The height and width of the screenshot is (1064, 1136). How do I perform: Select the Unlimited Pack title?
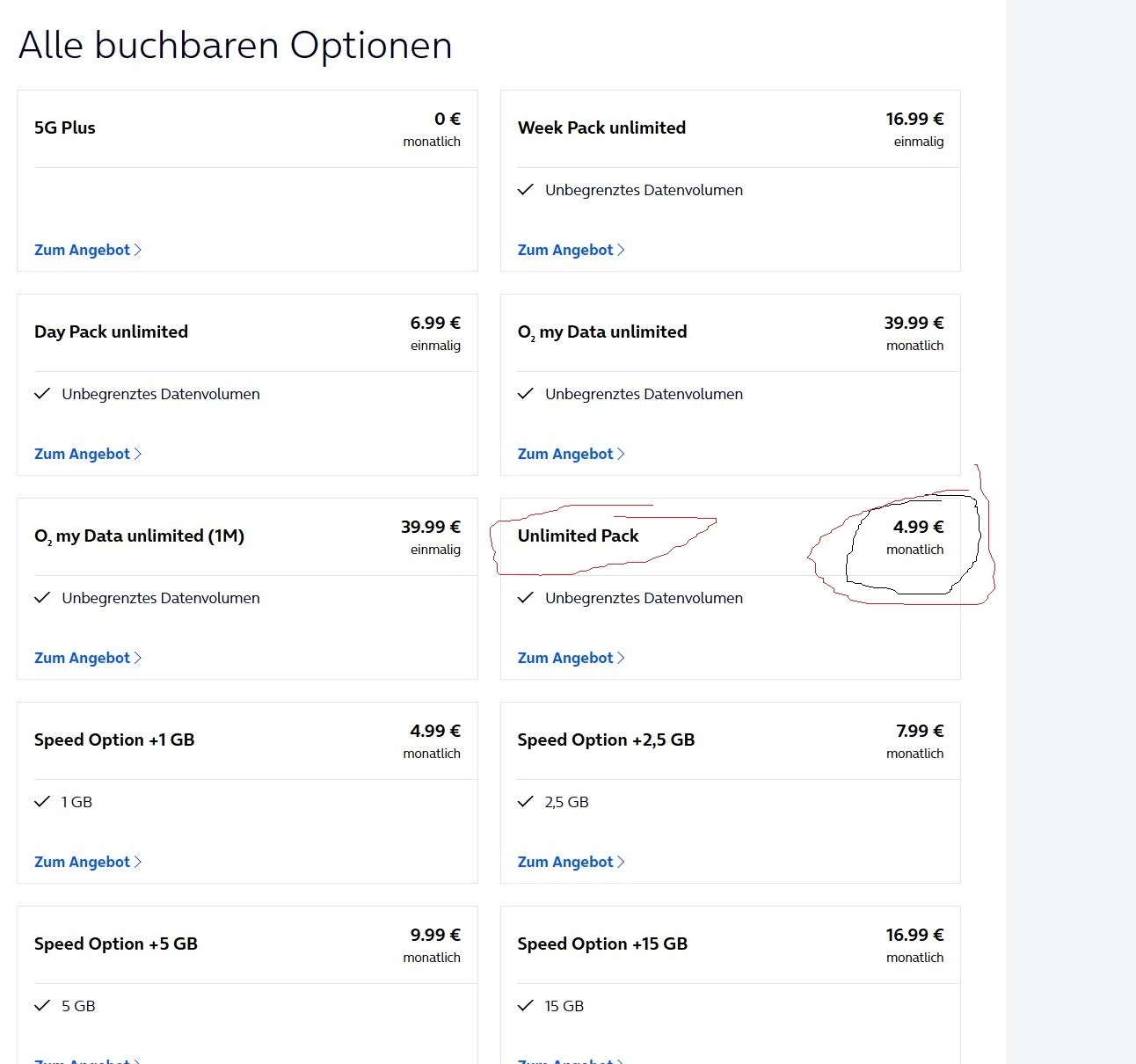pyautogui.click(x=578, y=536)
